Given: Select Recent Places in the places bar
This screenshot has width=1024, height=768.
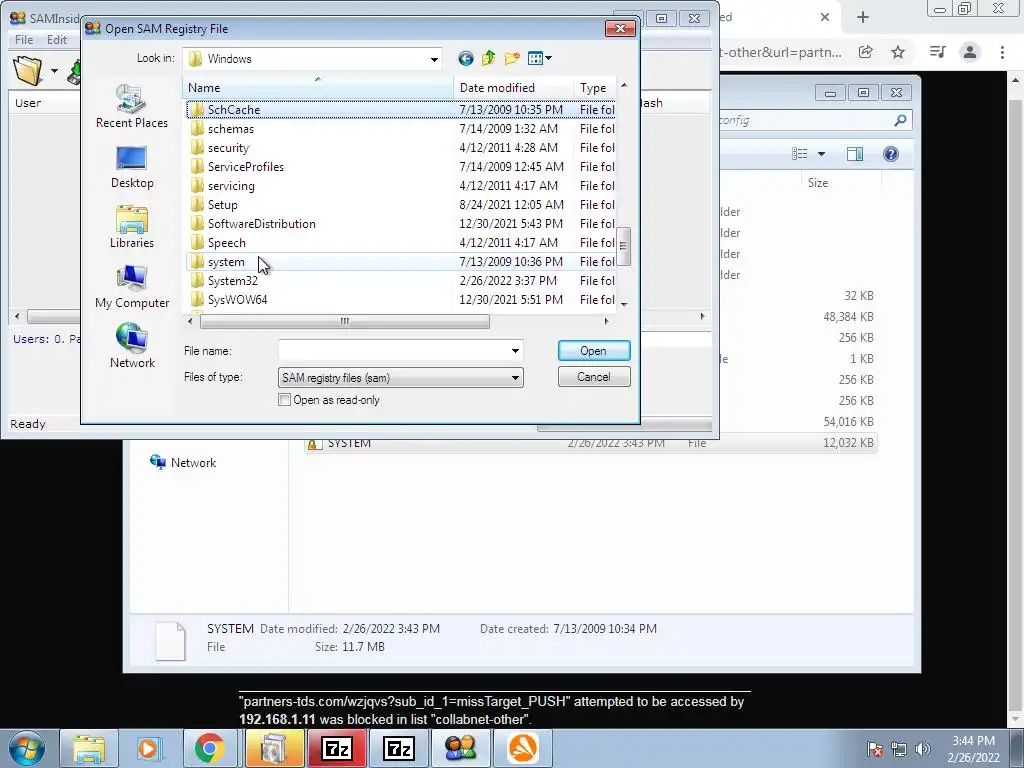Looking at the screenshot, I should [132, 107].
